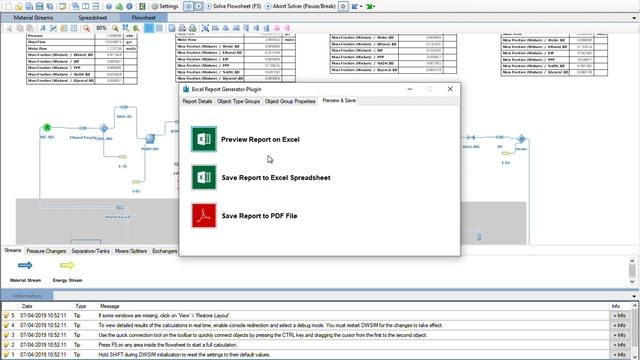Click the 80% zoom level field
Image resolution: width=640 pixels, height=360 pixels.
coord(101,28)
